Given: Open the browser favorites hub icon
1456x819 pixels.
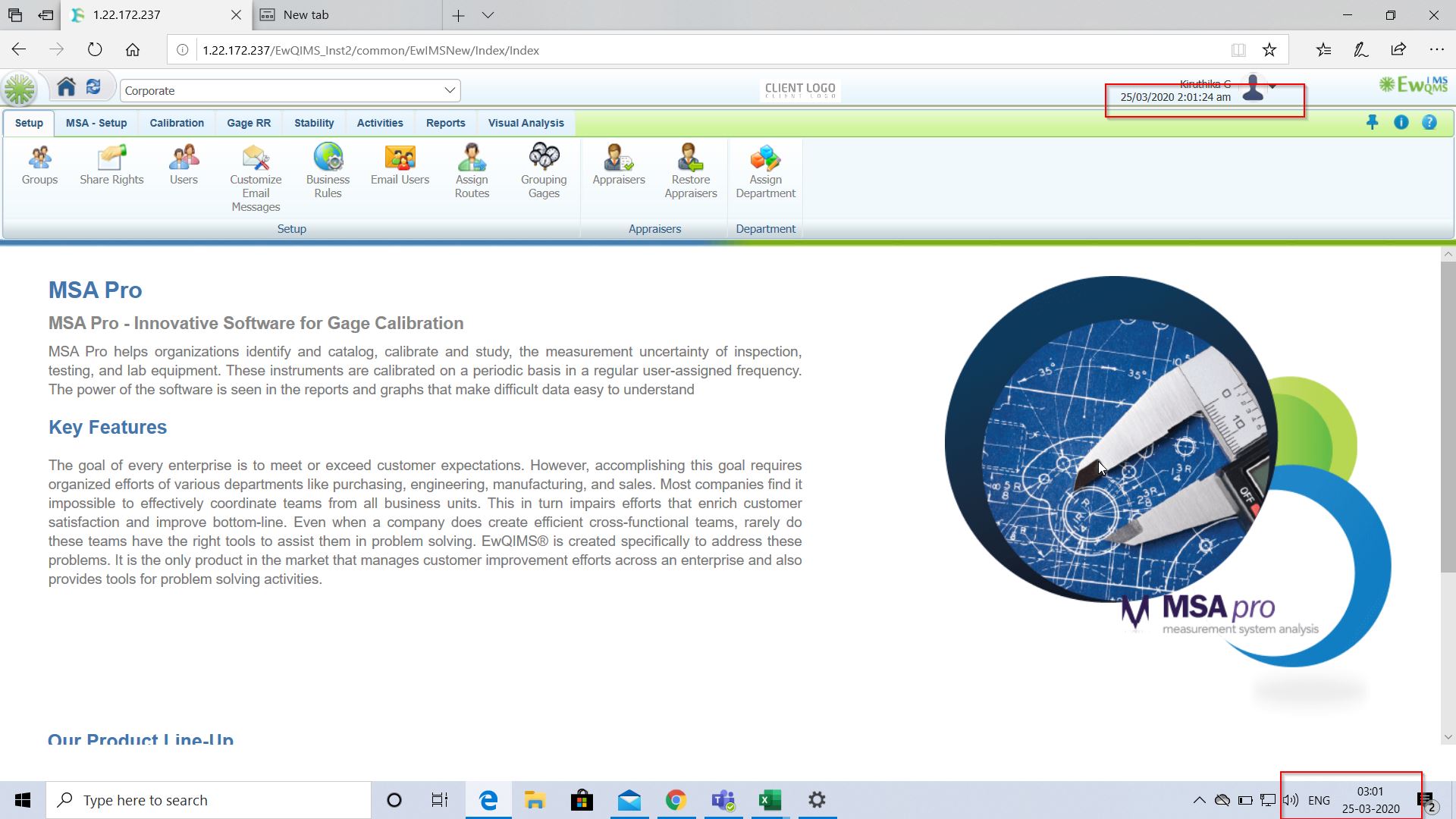Looking at the screenshot, I should (1324, 50).
